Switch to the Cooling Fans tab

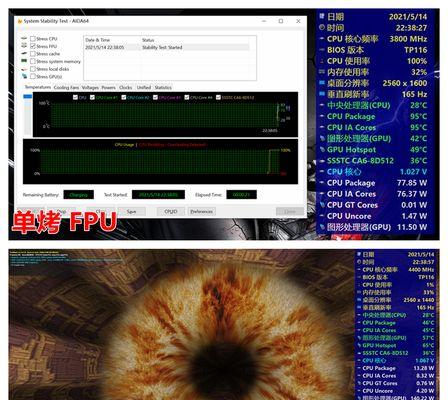coord(66,87)
